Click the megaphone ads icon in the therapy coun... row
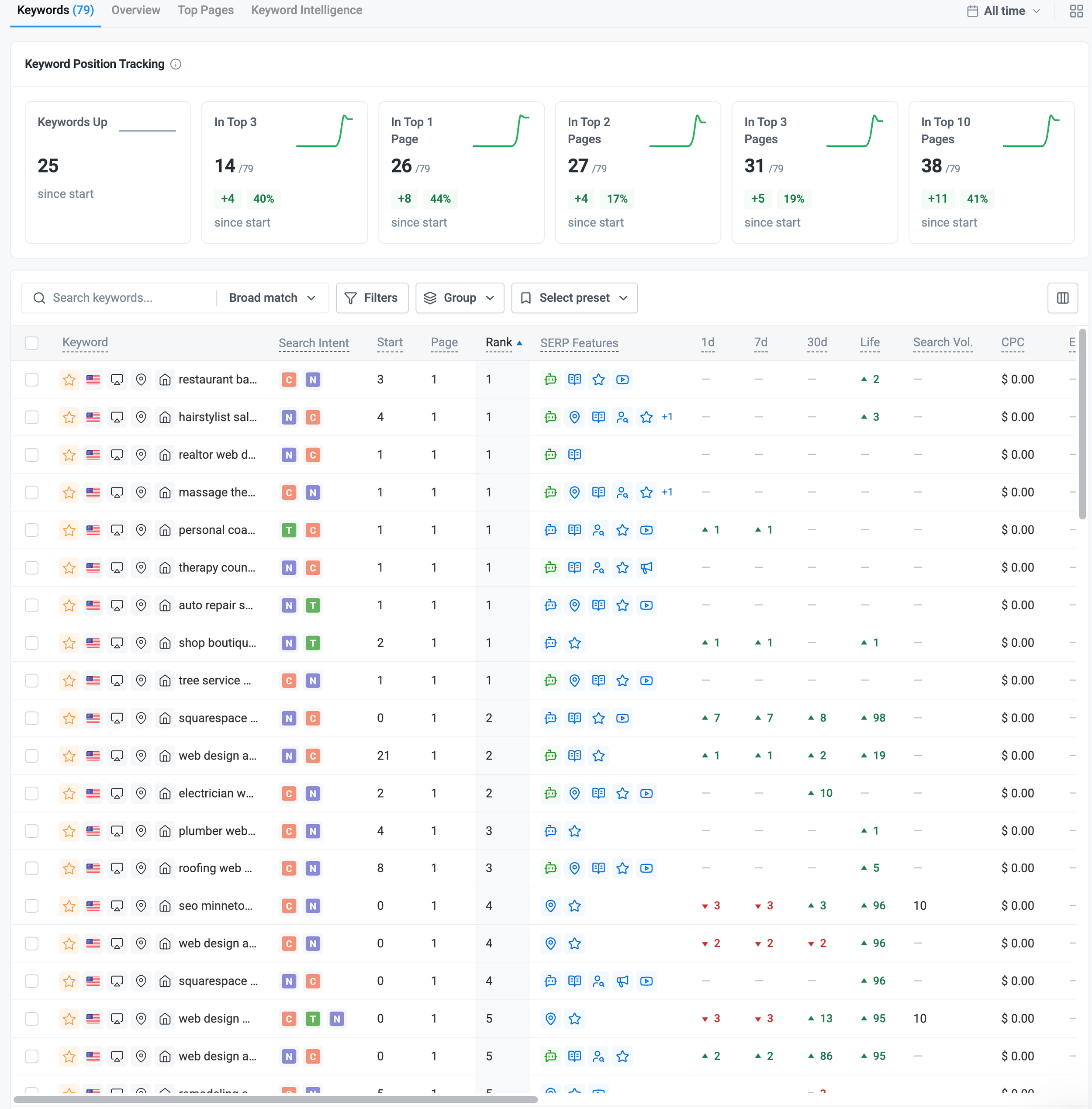The width and height of the screenshot is (1092, 1109). [x=646, y=568]
